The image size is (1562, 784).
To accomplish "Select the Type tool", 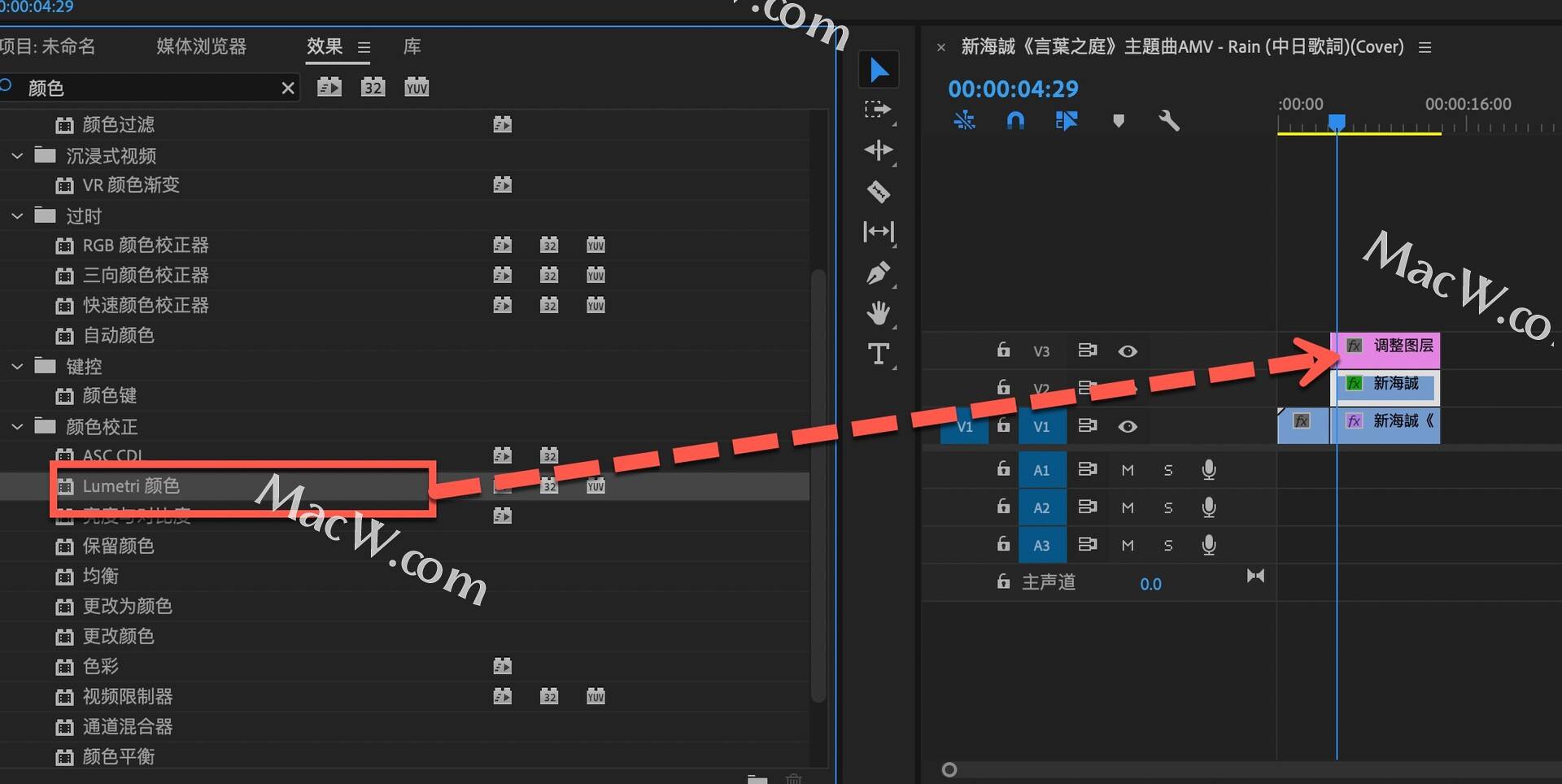I will [879, 355].
